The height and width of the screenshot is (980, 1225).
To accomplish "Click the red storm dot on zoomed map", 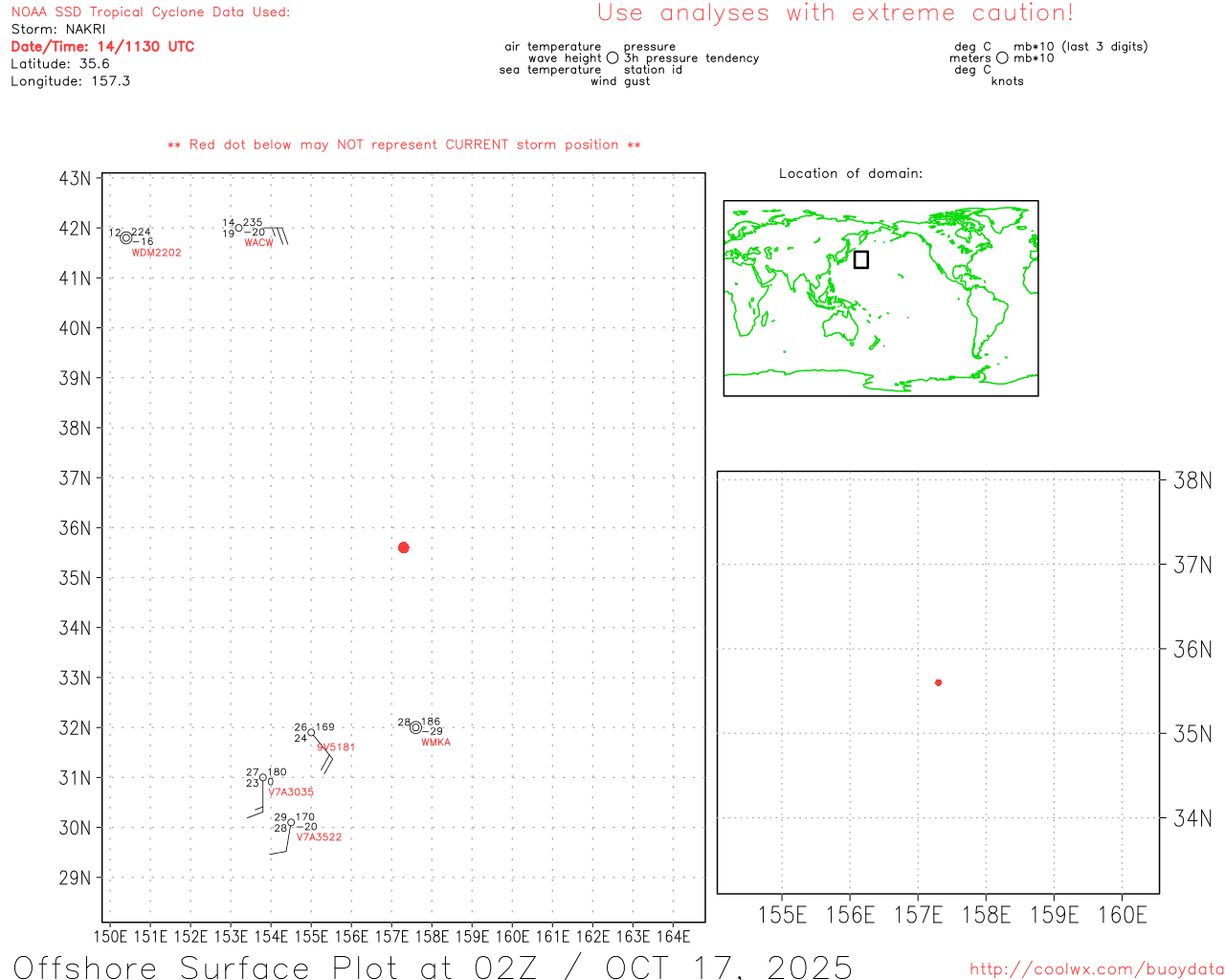I will coord(939,682).
